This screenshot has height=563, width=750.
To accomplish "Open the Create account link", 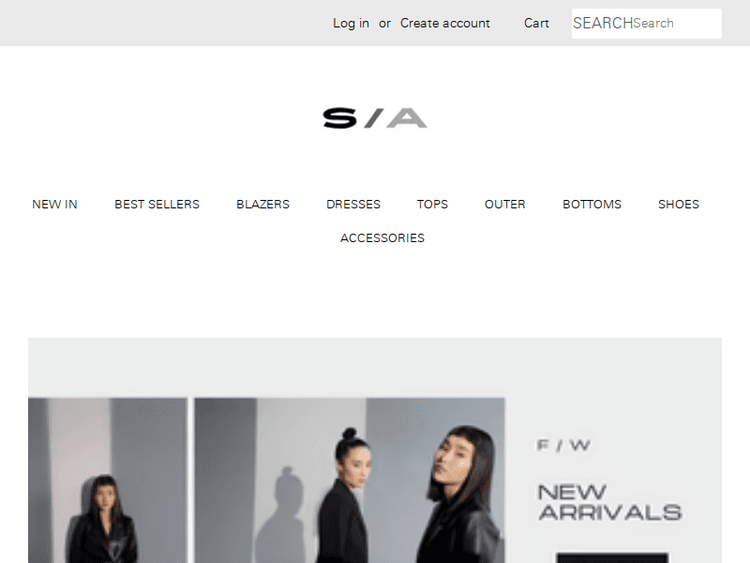I will tap(445, 23).
